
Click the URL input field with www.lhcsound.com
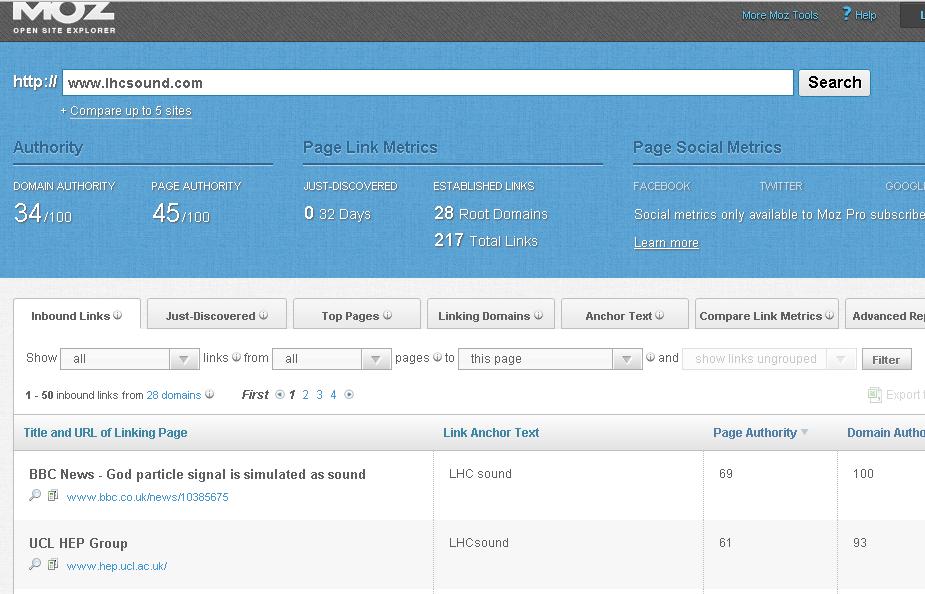coord(428,83)
